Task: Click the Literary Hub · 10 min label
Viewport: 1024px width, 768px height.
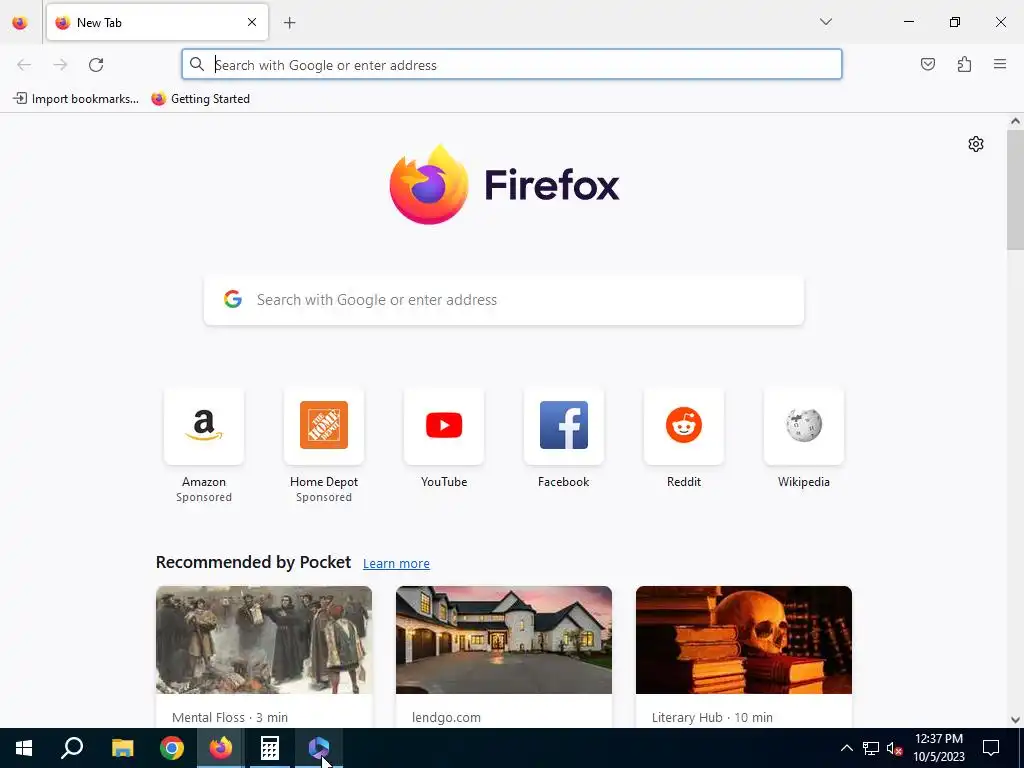Action: tap(712, 717)
